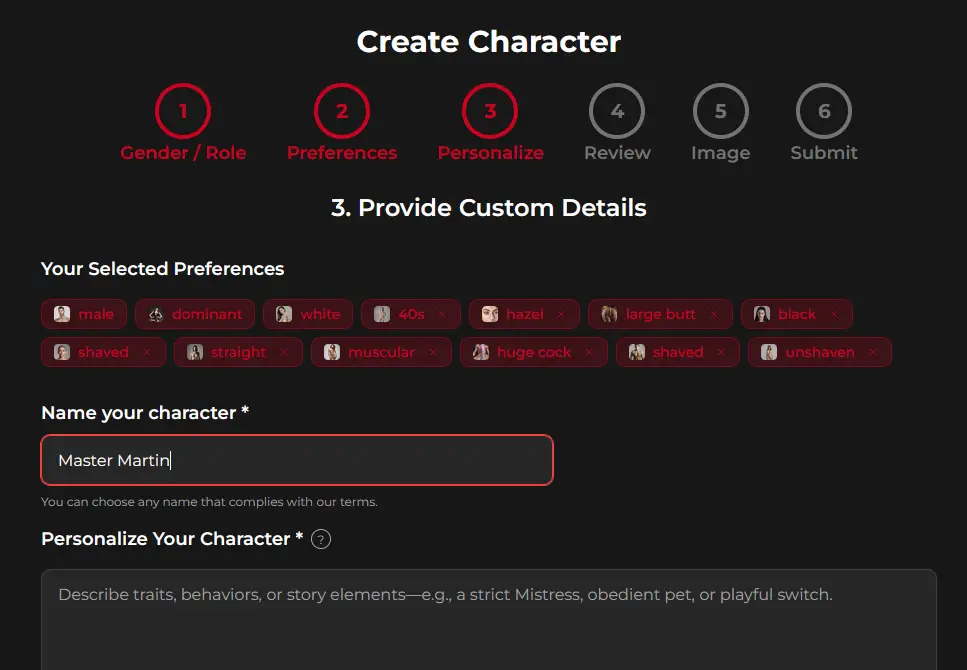Image resolution: width=967 pixels, height=670 pixels.
Task: Remove the large butt preference tag
Action: tap(713, 314)
